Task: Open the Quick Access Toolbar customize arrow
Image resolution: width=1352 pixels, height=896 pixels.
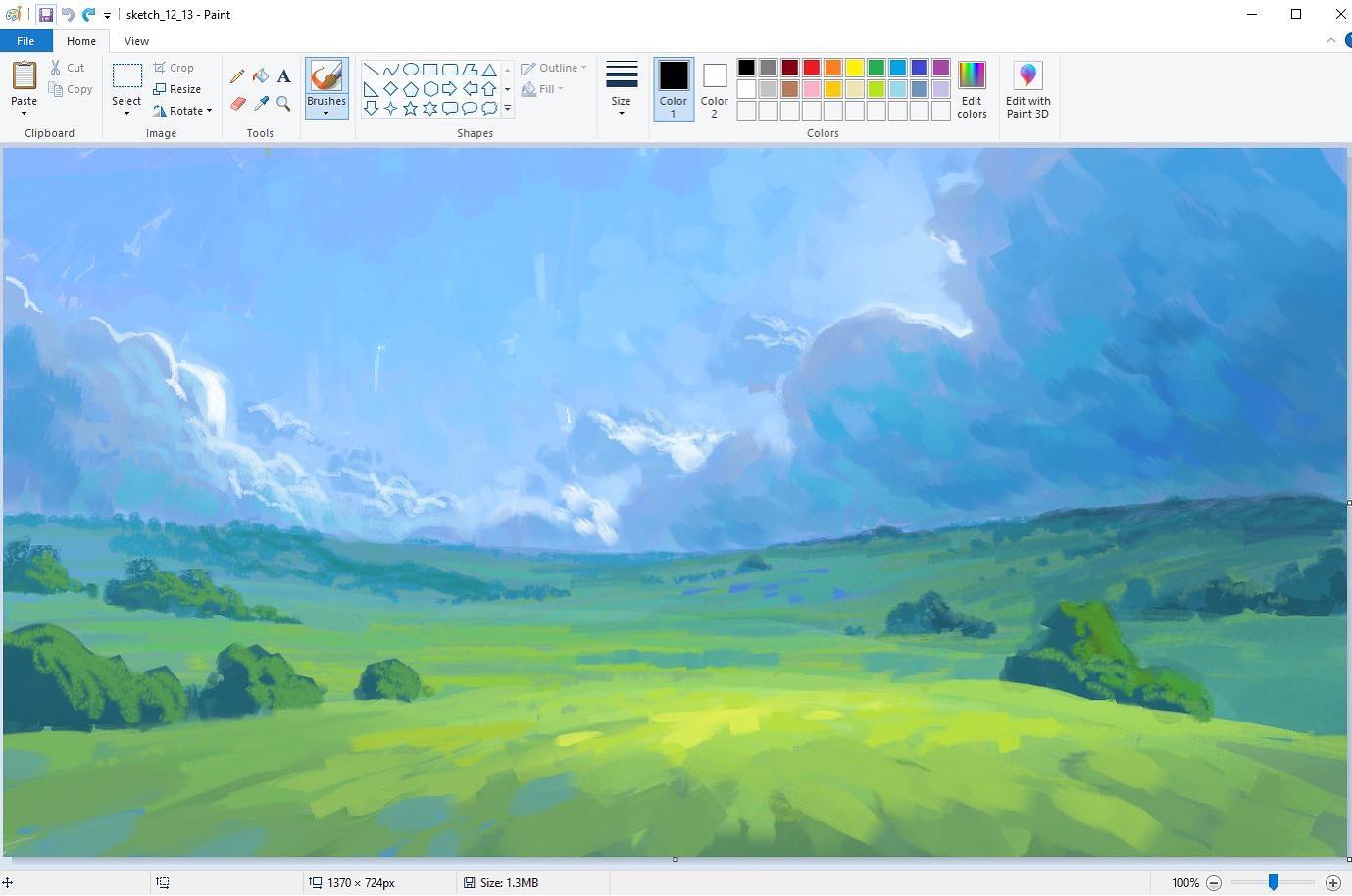Action: pyautogui.click(x=107, y=16)
